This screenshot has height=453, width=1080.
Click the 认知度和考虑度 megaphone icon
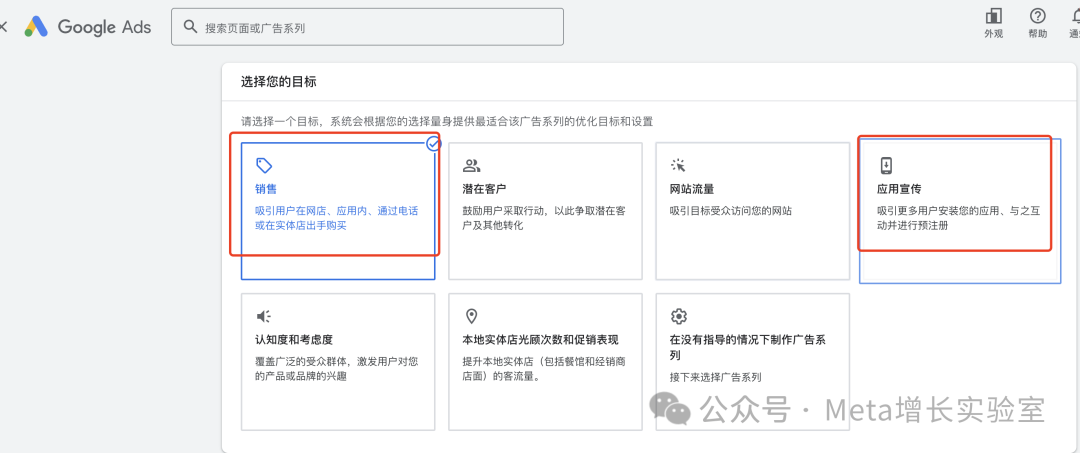click(x=264, y=316)
